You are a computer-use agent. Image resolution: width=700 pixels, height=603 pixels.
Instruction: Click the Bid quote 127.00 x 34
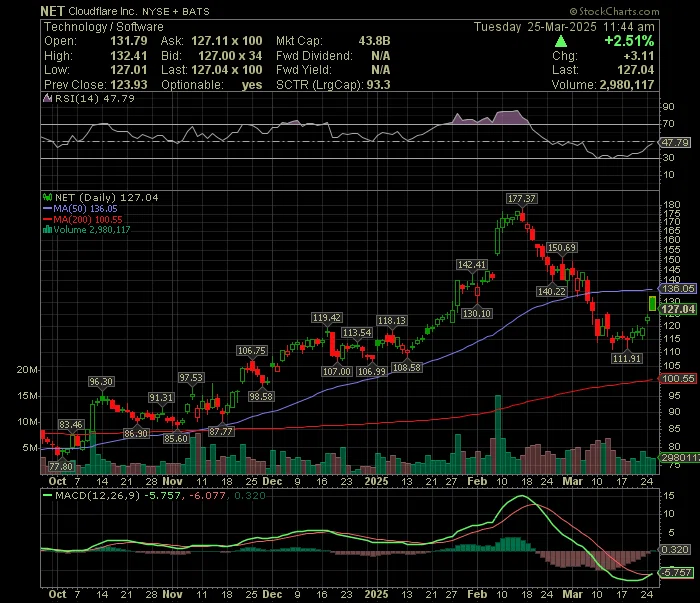click(x=230, y=56)
